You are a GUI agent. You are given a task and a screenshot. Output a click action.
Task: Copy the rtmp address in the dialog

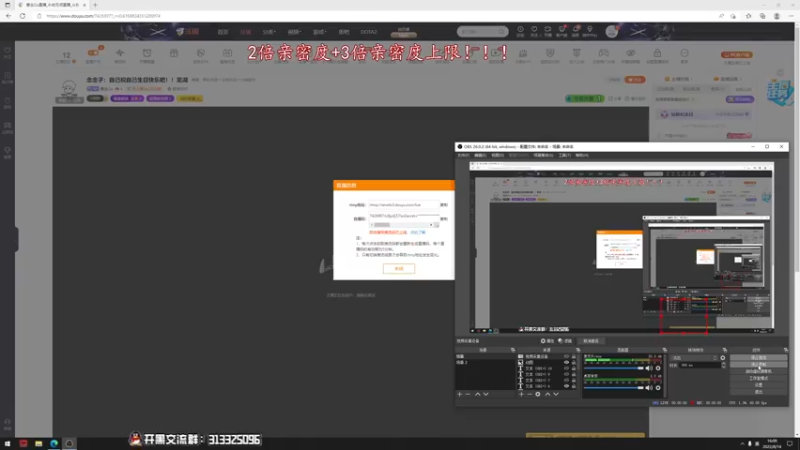[444, 205]
